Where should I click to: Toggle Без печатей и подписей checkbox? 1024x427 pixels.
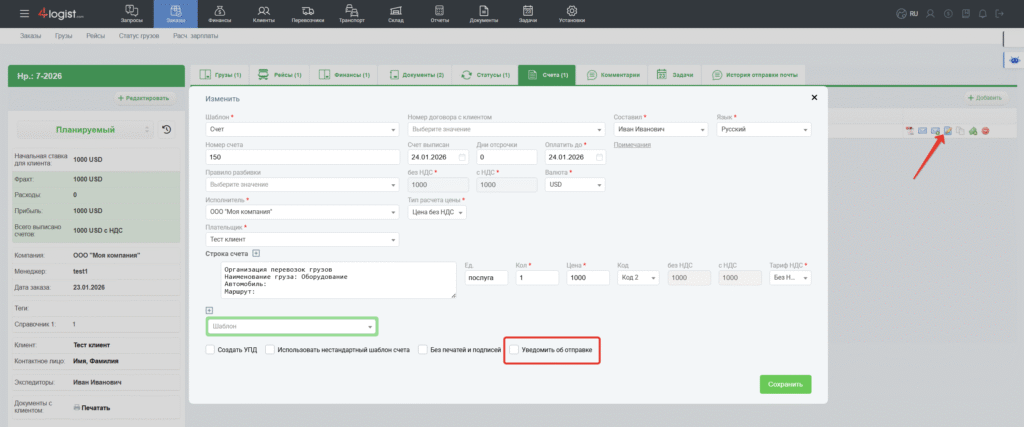[x=424, y=351]
